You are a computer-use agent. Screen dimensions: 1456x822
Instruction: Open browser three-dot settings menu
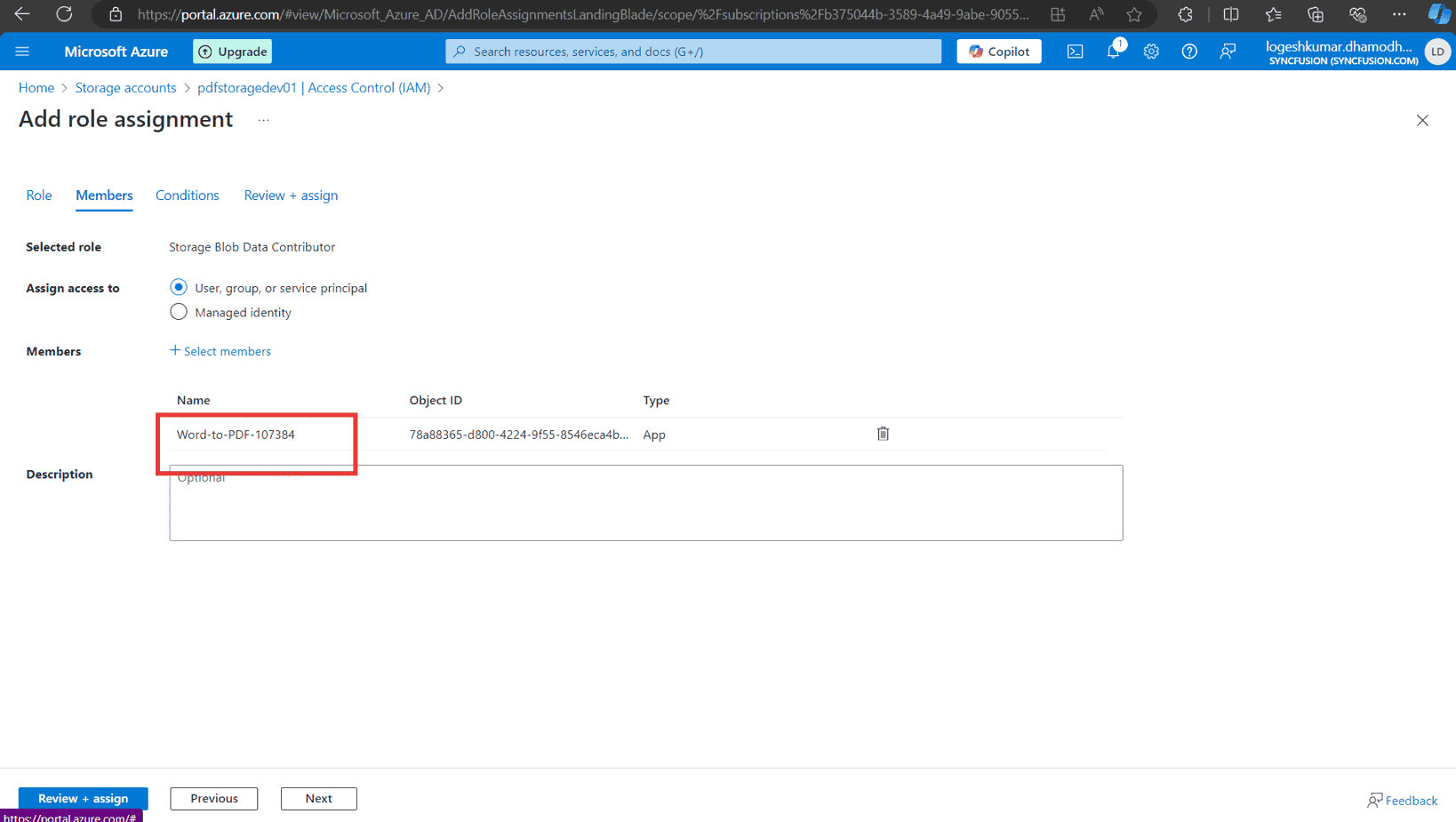[x=1399, y=14]
